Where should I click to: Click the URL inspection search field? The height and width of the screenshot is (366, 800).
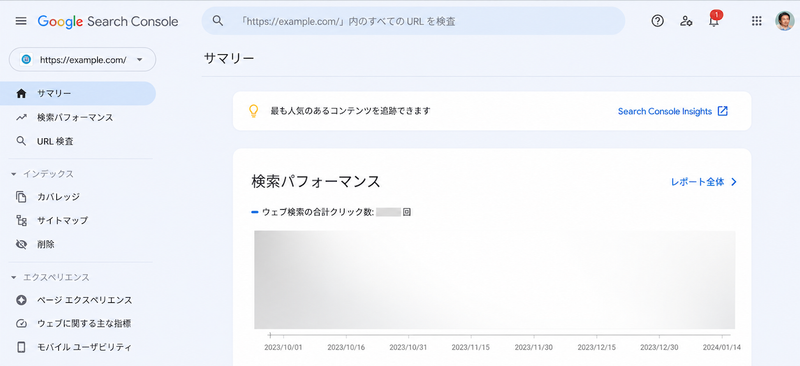[413, 21]
